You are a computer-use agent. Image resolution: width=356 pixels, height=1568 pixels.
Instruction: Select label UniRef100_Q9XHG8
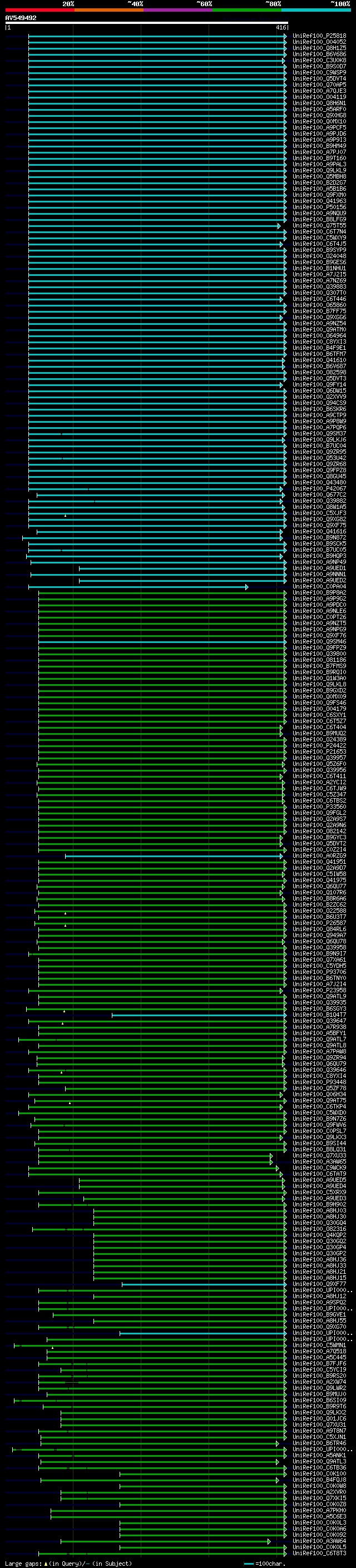point(319,116)
